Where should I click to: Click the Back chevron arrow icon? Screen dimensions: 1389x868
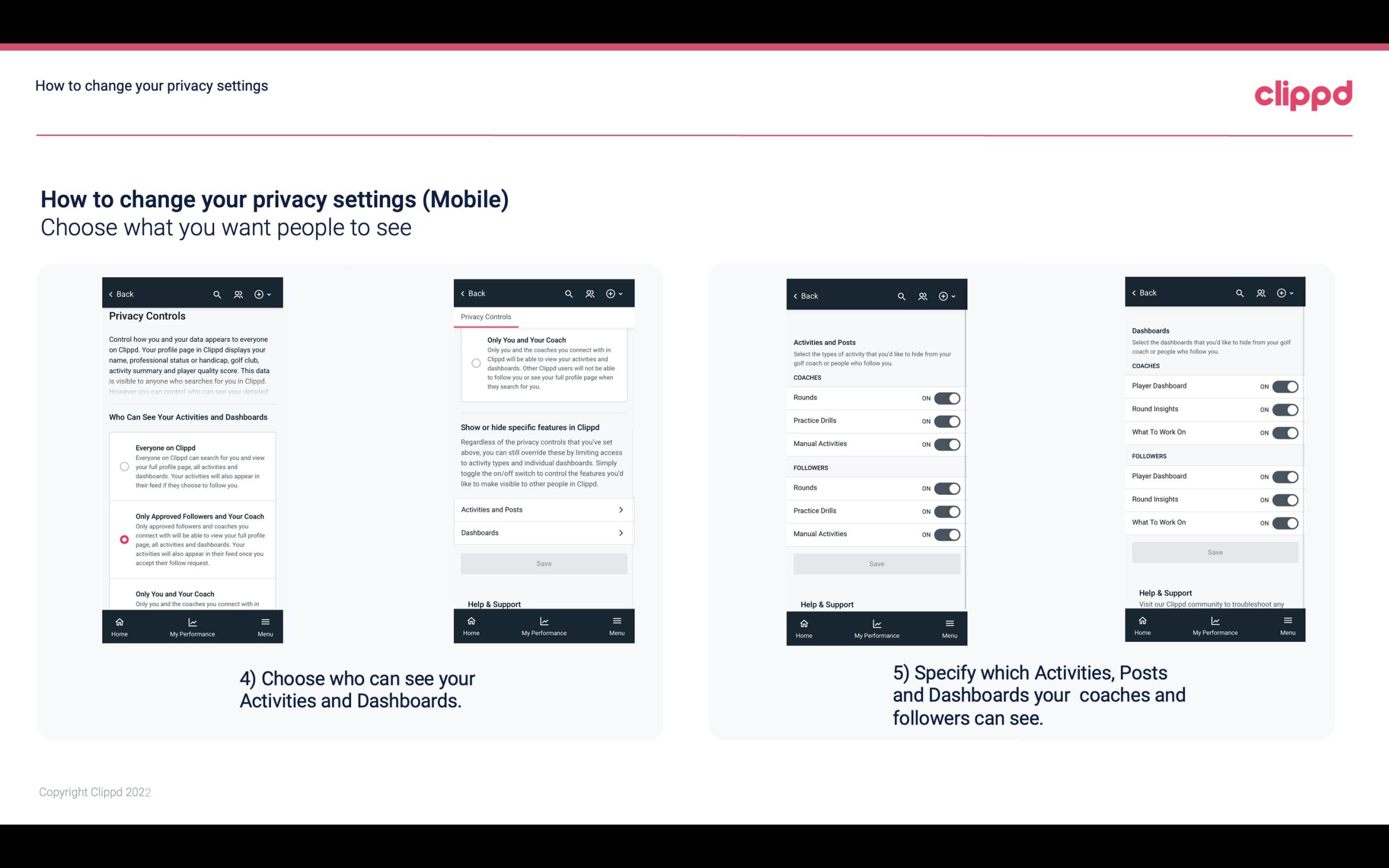click(x=111, y=294)
